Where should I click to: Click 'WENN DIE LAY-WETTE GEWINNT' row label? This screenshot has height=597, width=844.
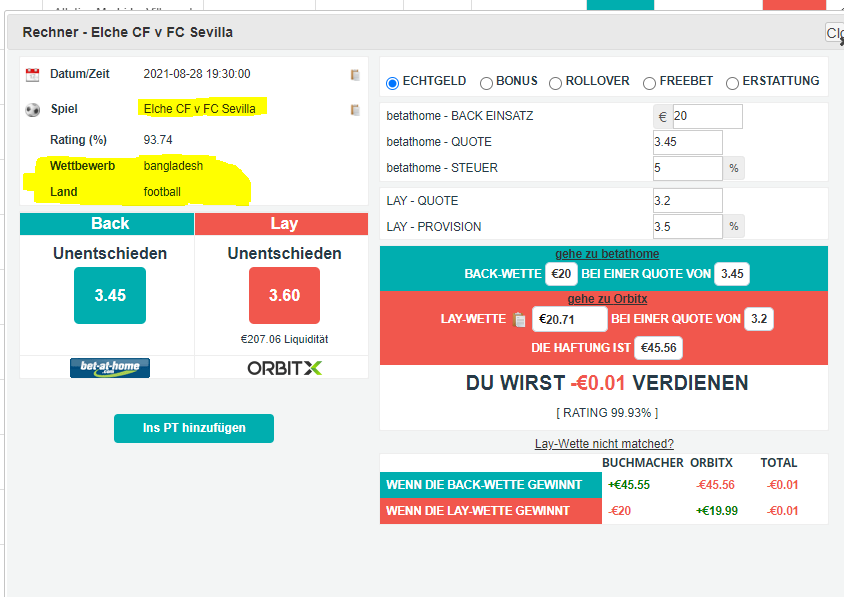pos(490,511)
